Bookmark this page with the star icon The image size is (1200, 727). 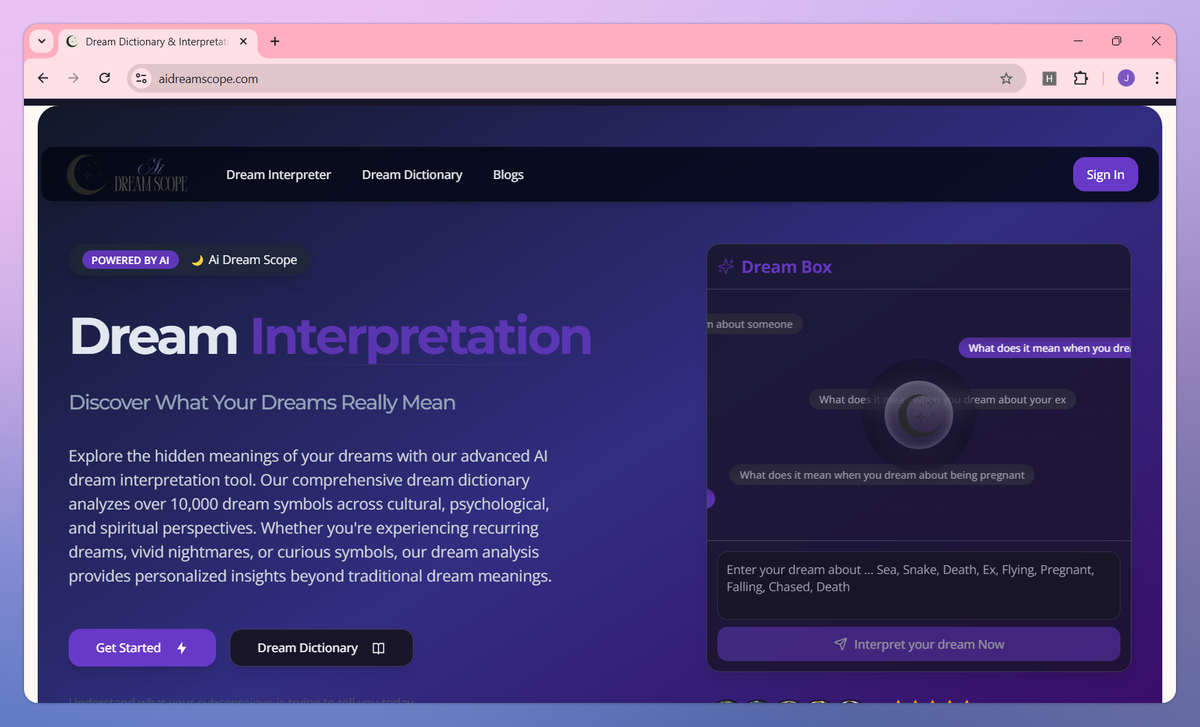1006,78
